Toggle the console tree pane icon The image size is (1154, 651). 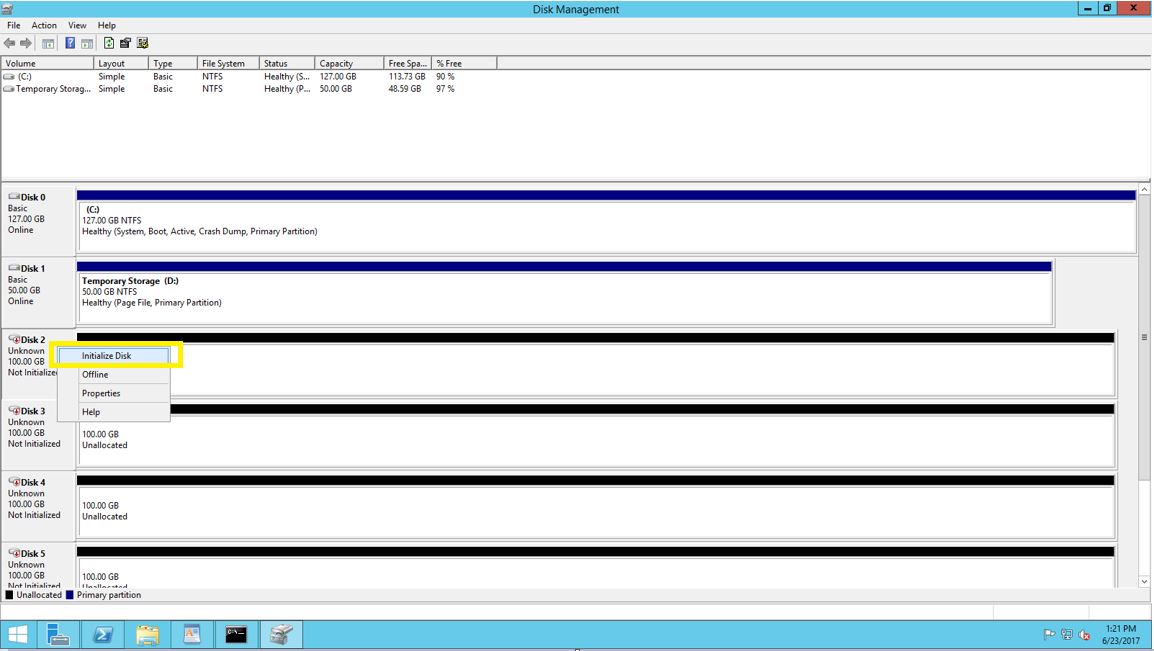coord(47,43)
